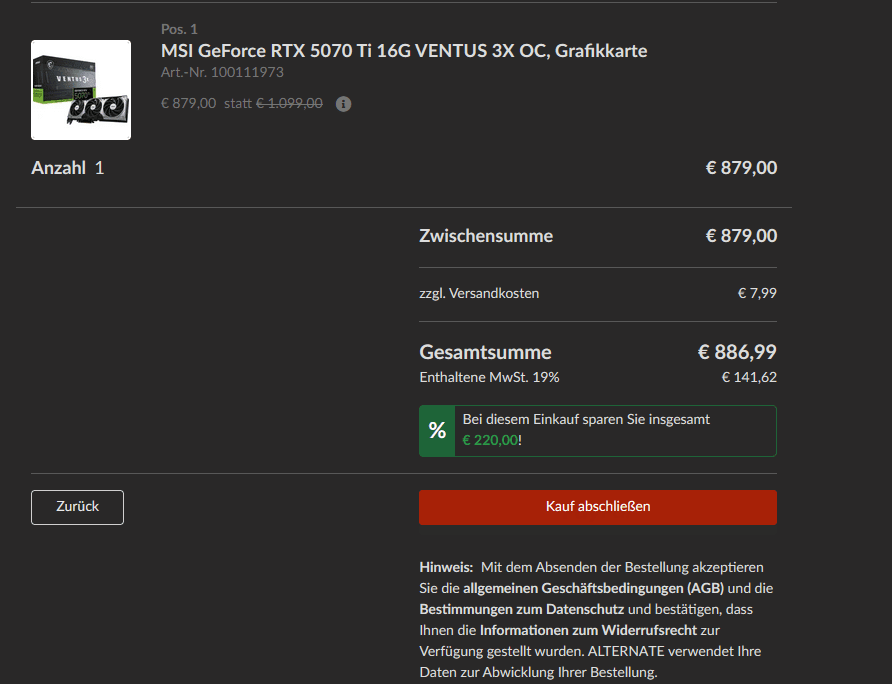Click the Enthaltene MwSt. 19% label

tap(489, 377)
